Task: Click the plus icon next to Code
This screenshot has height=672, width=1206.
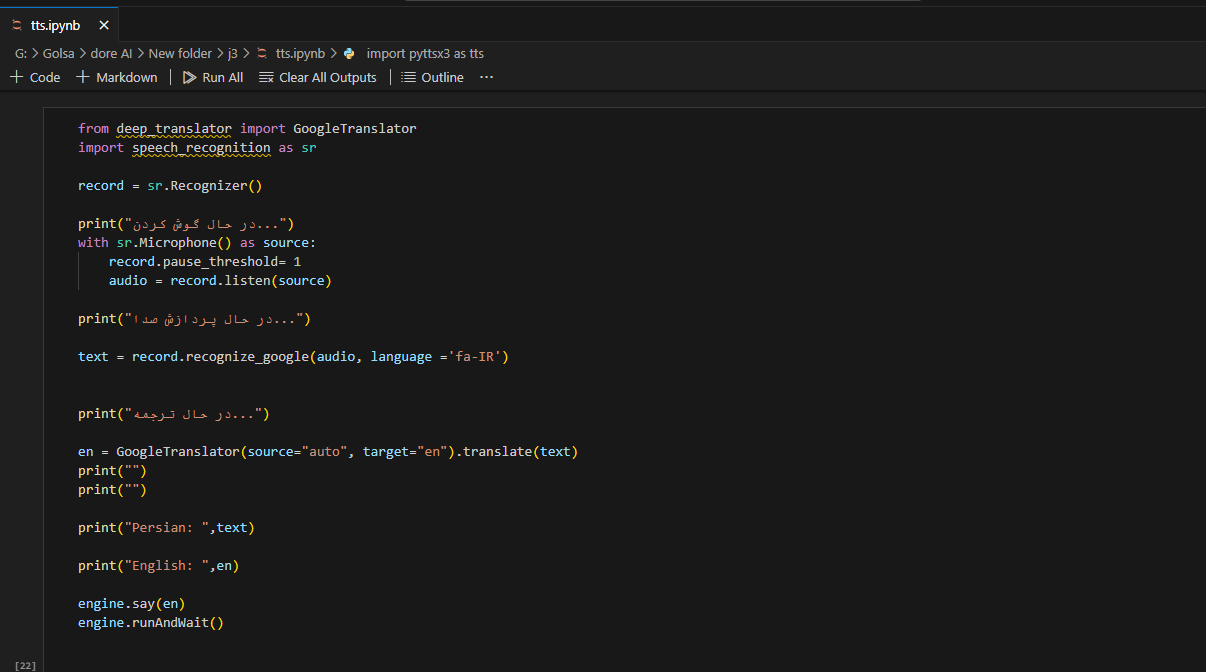Action: pyautogui.click(x=16, y=77)
